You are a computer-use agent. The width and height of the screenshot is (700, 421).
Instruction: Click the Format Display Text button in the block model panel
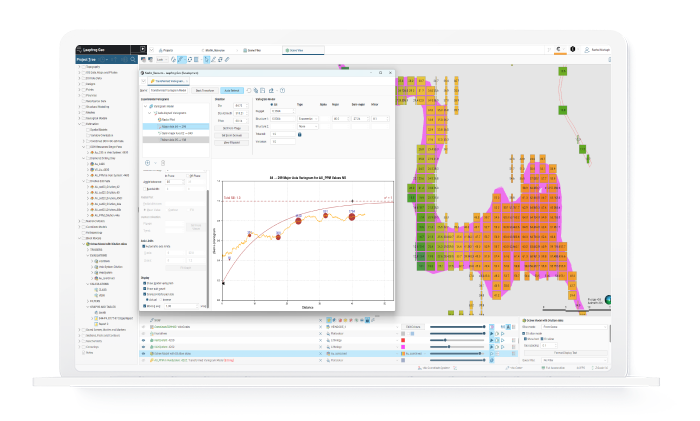[x=566, y=353]
